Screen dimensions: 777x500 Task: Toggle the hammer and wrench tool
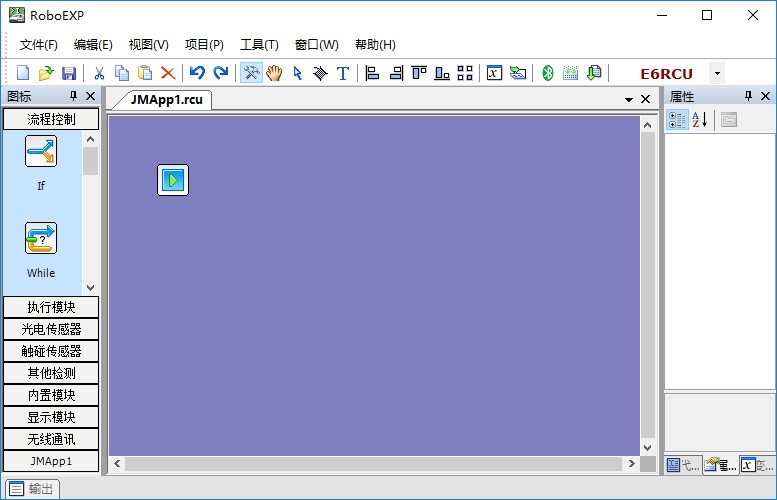tap(251, 73)
